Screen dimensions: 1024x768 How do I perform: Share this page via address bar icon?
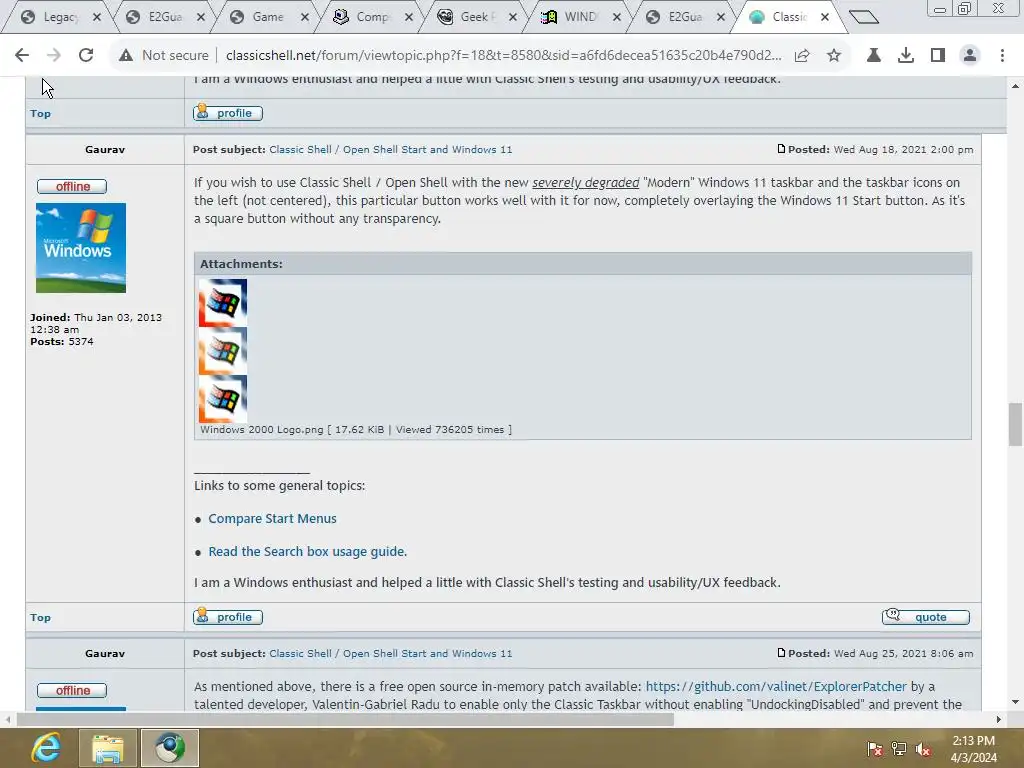click(802, 56)
